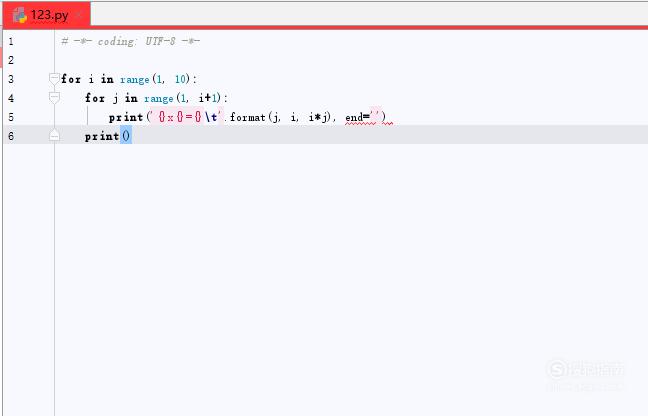The height and width of the screenshot is (416, 648).
Task: Click 'range' in the line 4 for loop
Action: tap(159, 98)
